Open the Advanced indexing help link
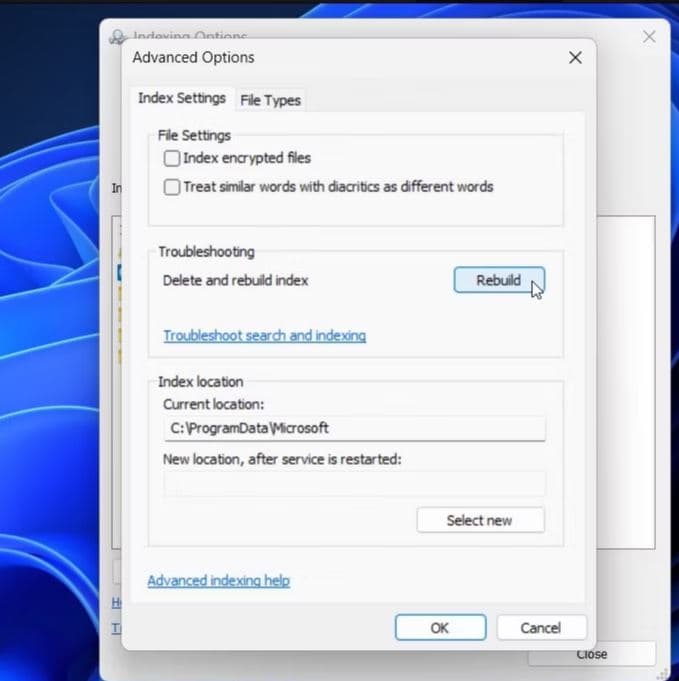Viewport: 679px width, 681px height. [218, 581]
